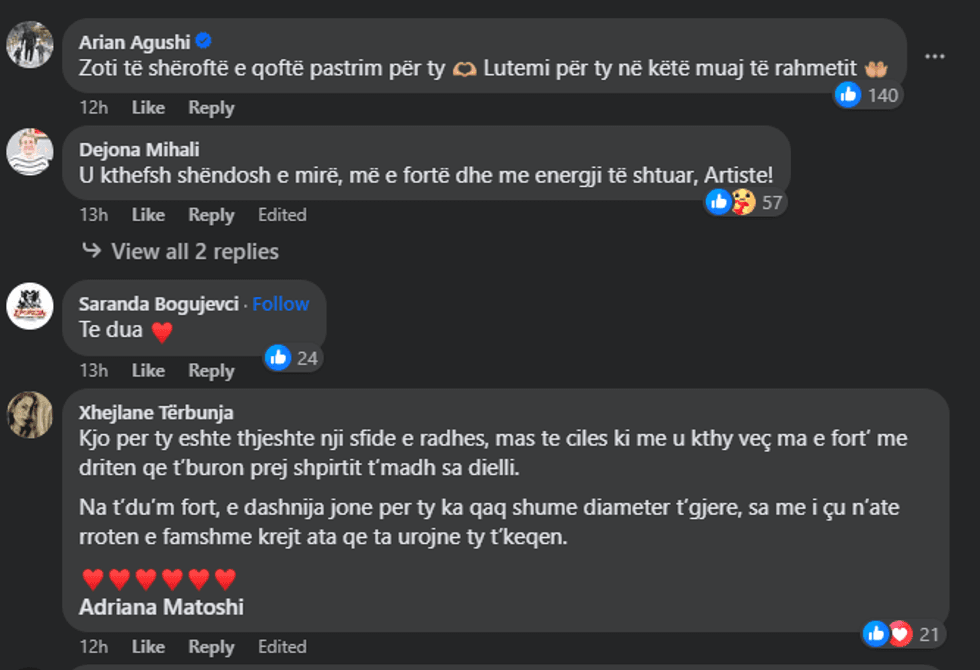Click Xhejlane Tërbunja's profile picture

(31, 415)
